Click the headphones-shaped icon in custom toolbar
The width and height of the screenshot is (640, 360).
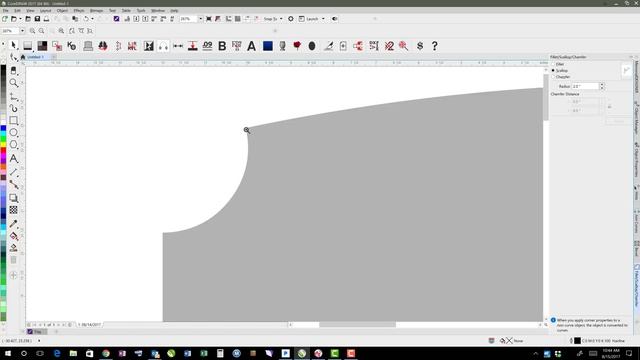click(163, 46)
